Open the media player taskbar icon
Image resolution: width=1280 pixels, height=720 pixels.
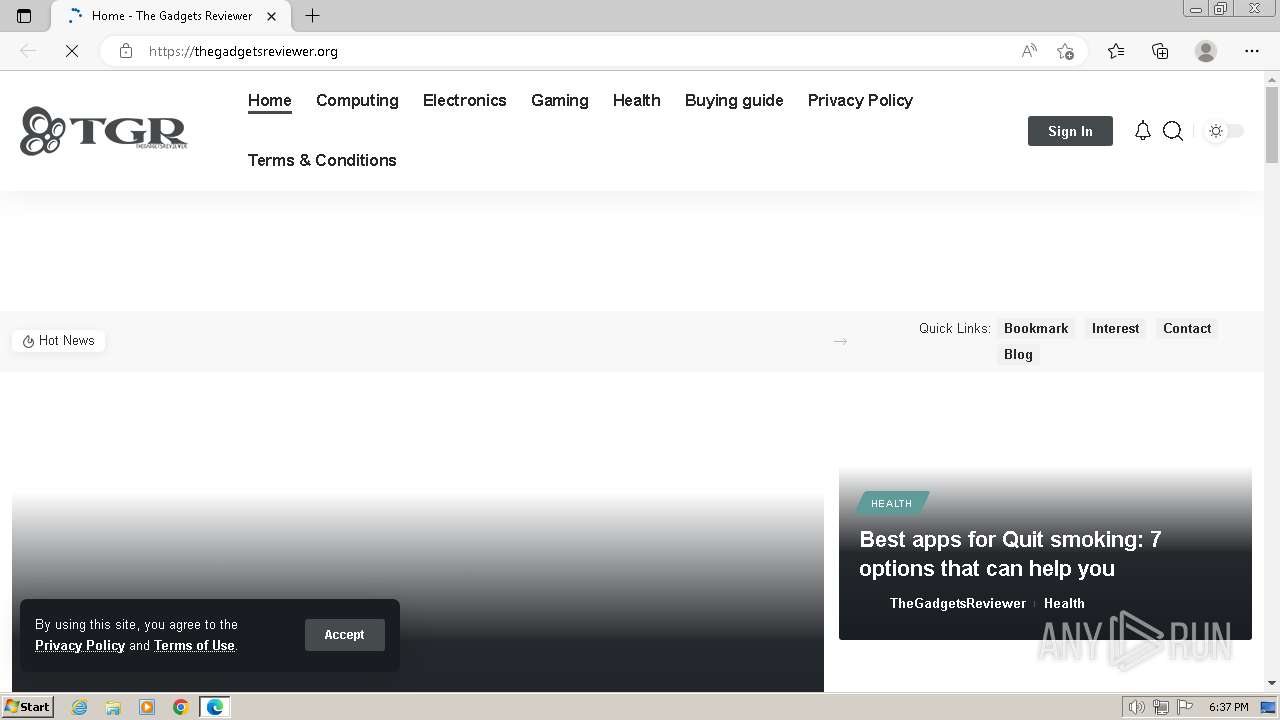[147, 707]
